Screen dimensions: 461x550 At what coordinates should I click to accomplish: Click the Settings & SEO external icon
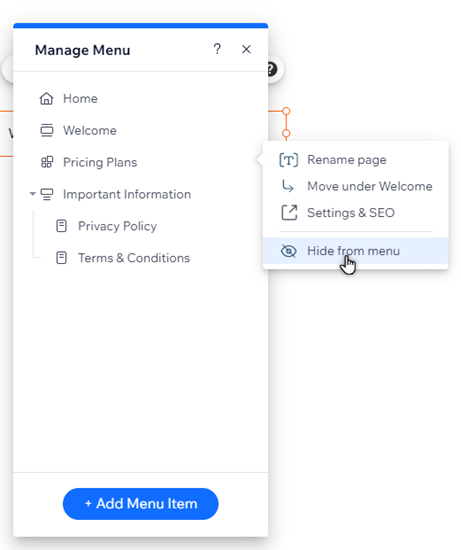pos(289,213)
